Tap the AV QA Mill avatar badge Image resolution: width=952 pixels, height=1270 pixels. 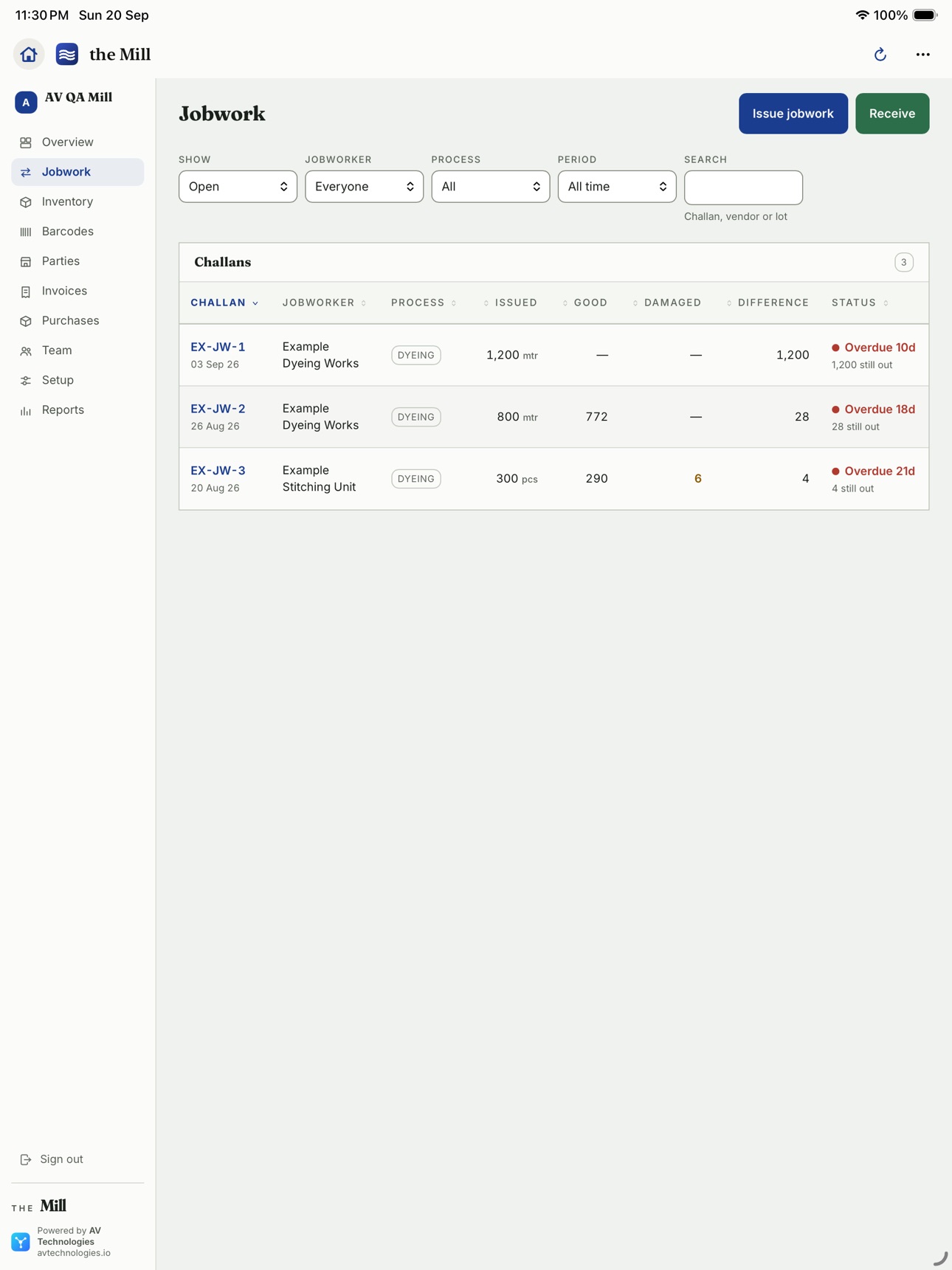(x=26, y=103)
